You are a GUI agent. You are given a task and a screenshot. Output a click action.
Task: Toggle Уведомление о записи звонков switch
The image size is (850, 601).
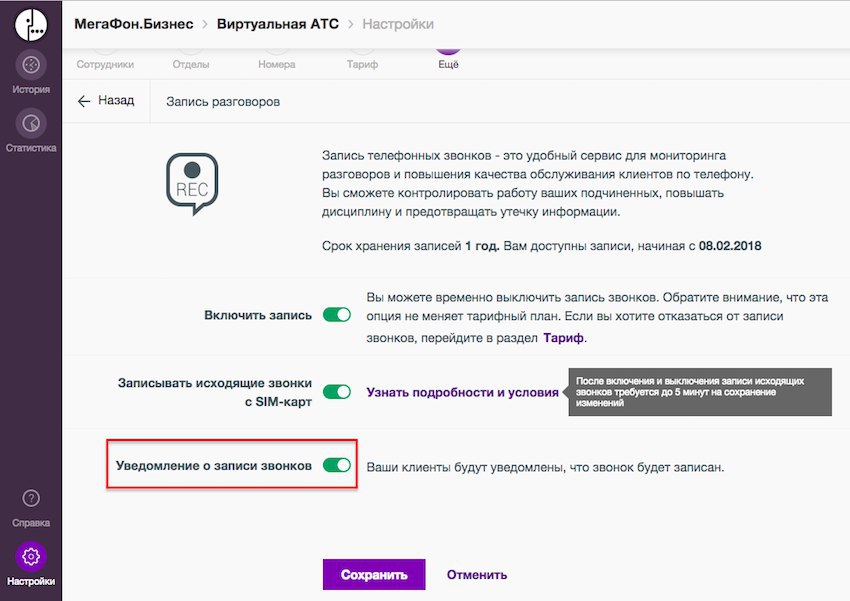(337, 465)
